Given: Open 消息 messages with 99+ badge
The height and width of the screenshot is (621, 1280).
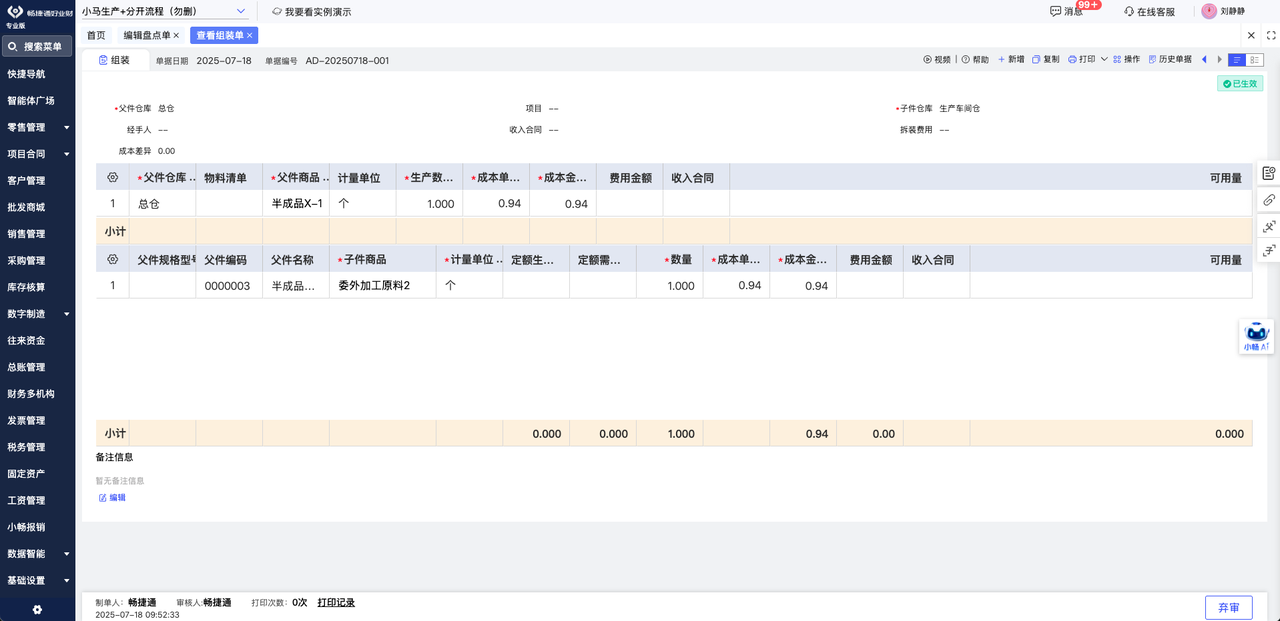Looking at the screenshot, I should point(1067,11).
